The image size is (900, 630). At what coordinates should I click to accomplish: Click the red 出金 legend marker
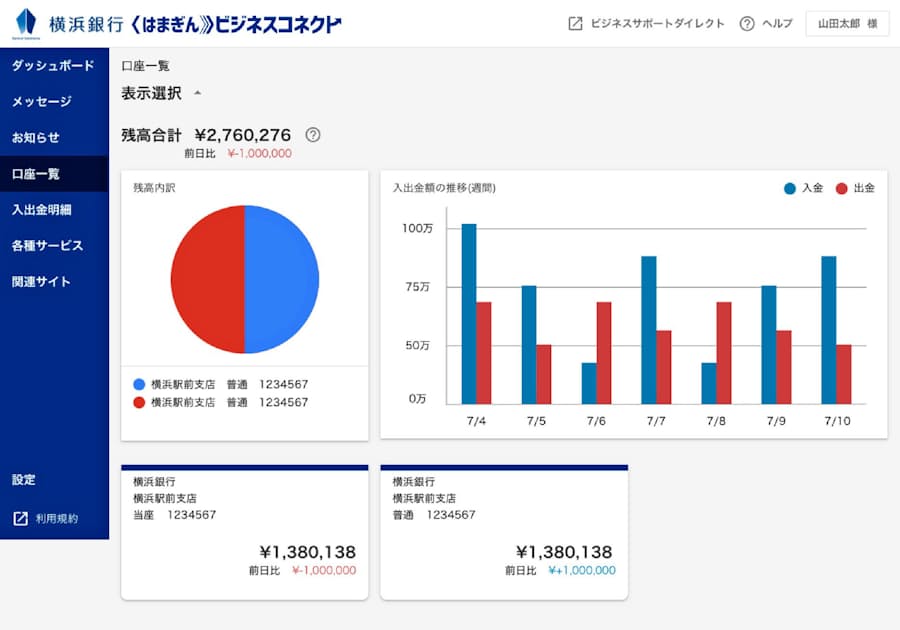(841, 188)
